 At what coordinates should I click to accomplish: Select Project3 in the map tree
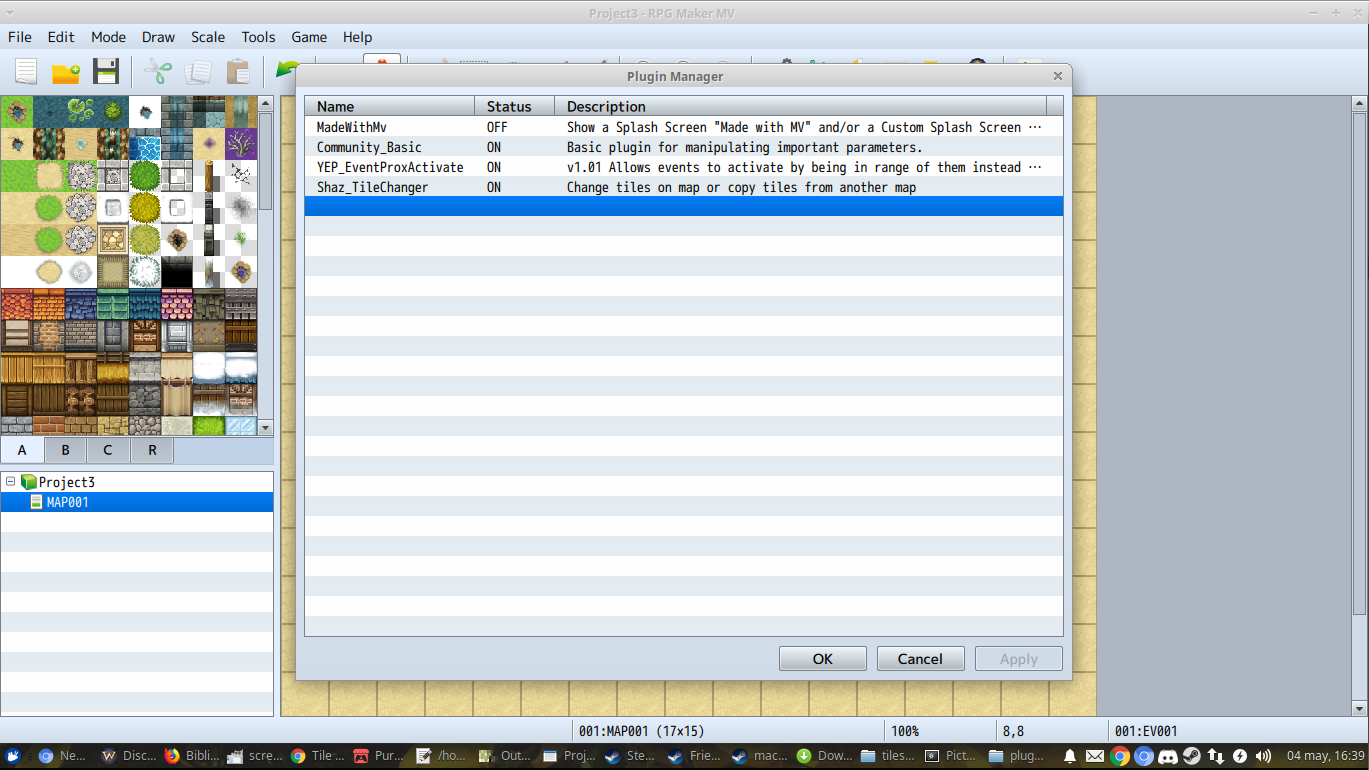click(66, 482)
